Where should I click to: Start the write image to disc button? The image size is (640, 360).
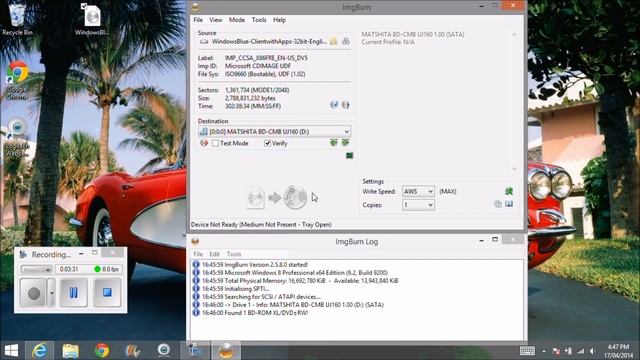pos(276,198)
